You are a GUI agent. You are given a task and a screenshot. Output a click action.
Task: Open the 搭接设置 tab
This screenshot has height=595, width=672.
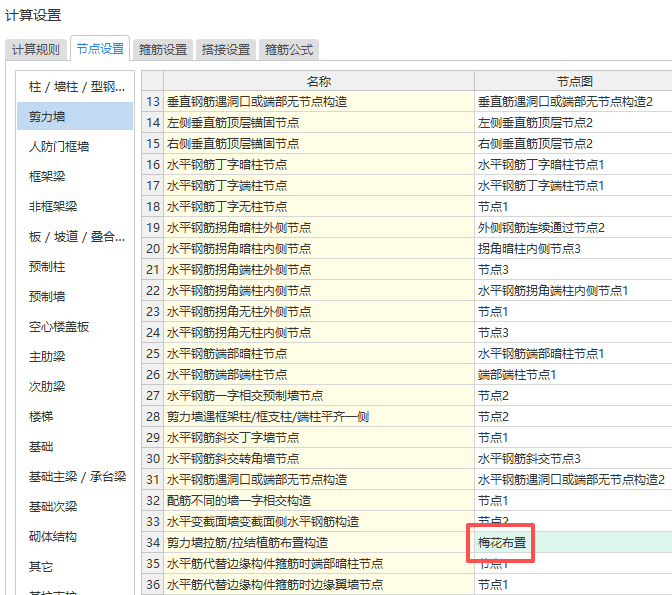pos(226,50)
